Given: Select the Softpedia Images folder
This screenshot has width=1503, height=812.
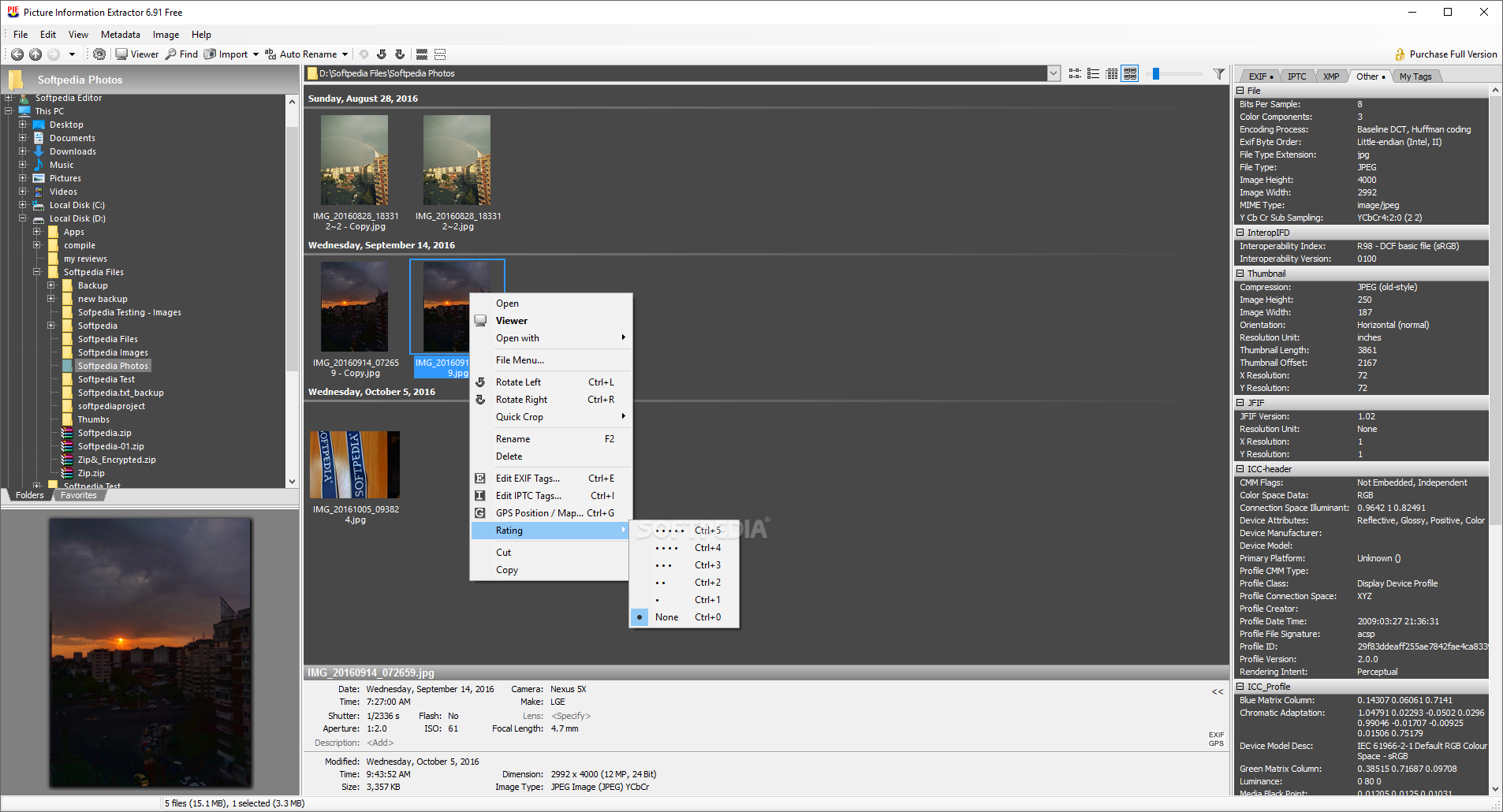Looking at the screenshot, I should (x=113, y=352).
